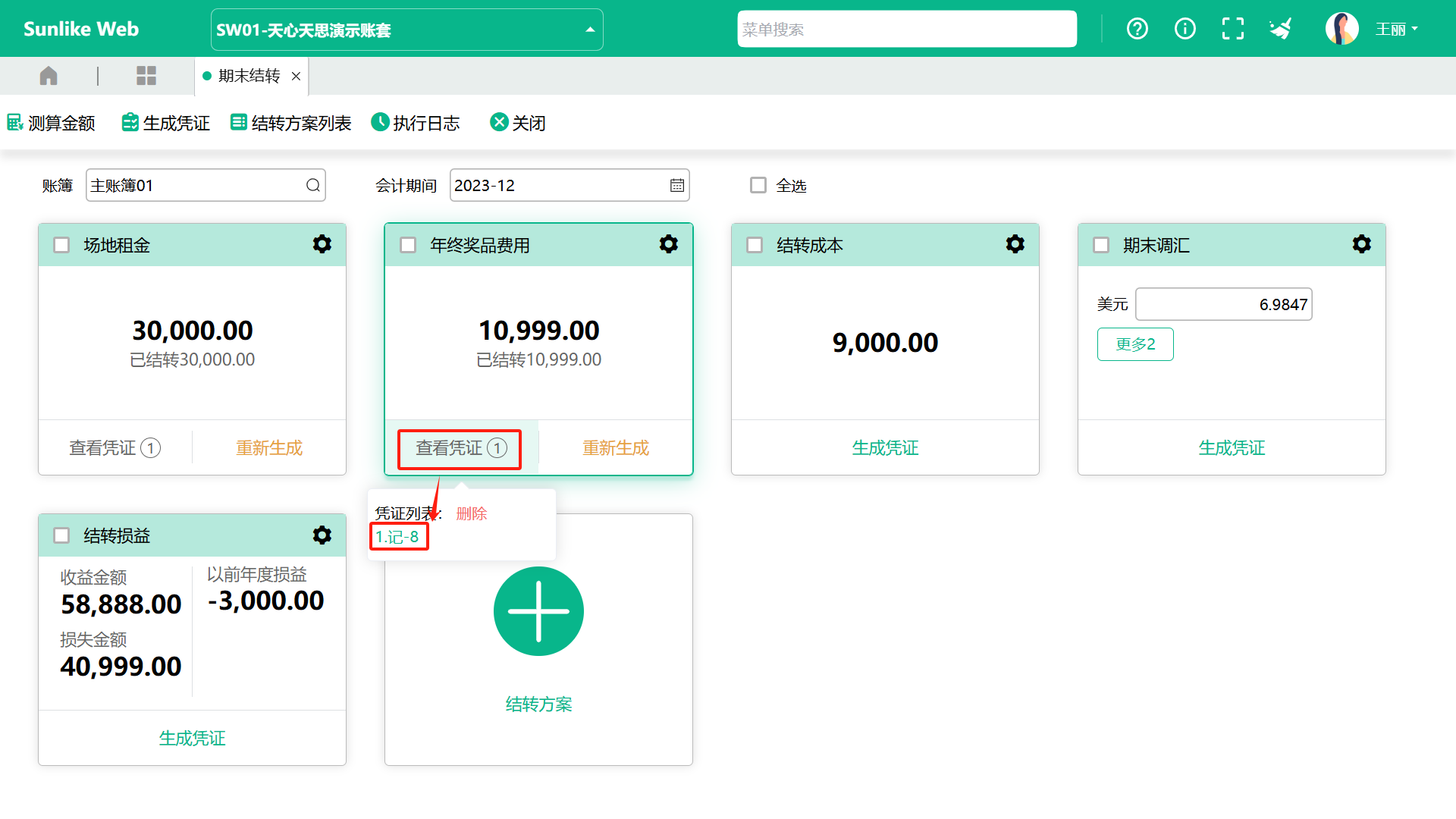Click the Sunlike Web logo
Screen dimensions: 1456x819
coord(81,29)
